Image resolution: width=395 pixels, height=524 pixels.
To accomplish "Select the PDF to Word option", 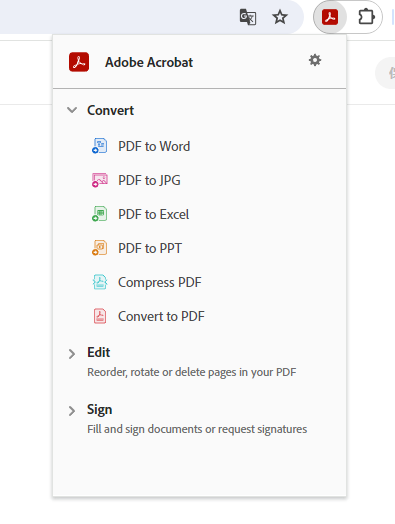I will click(154, 146).
